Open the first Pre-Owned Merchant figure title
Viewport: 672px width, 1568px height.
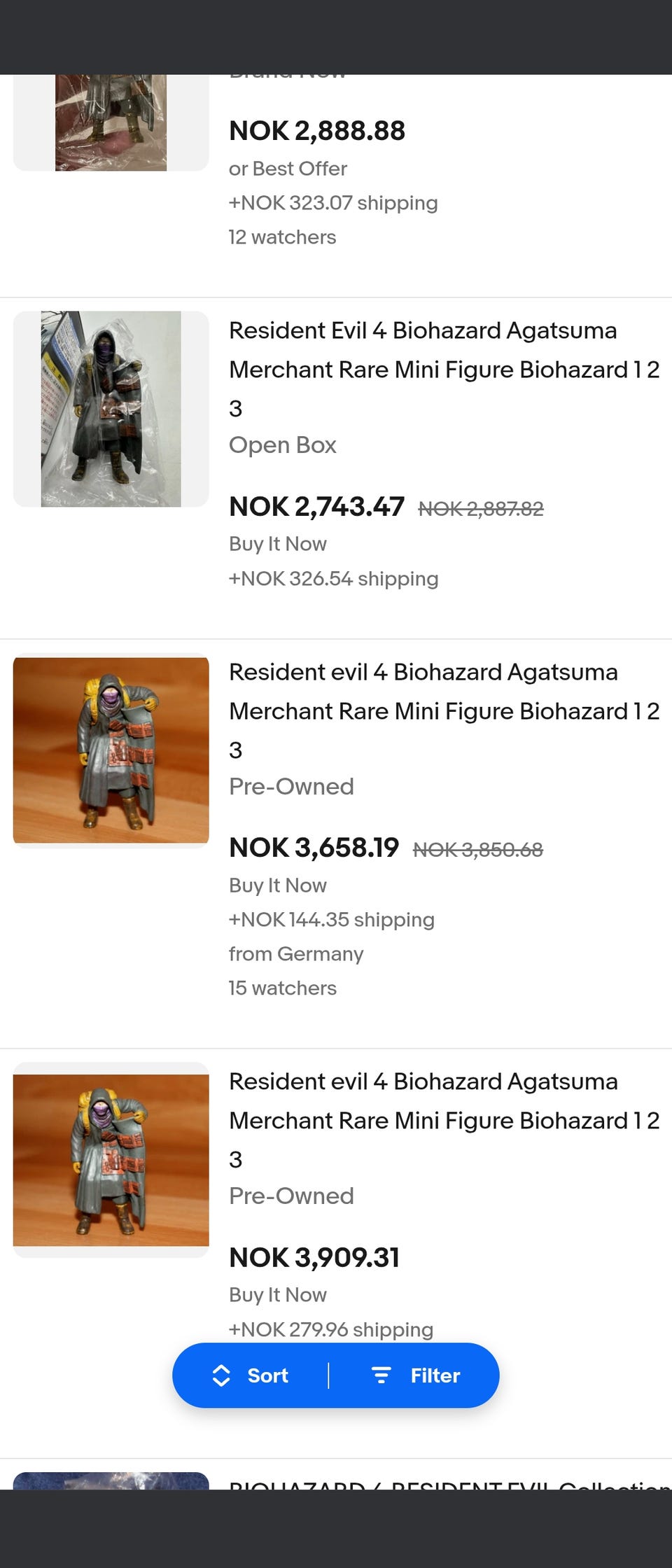point(444,710)
